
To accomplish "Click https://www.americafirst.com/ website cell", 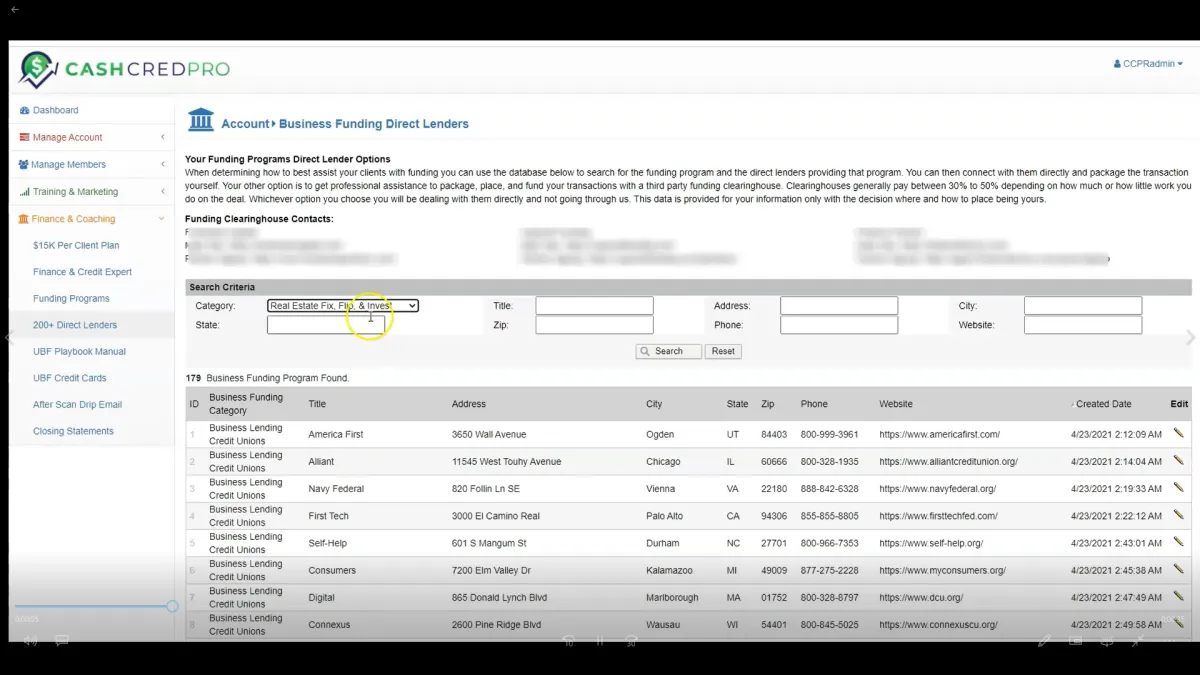I will coord(939,435).
